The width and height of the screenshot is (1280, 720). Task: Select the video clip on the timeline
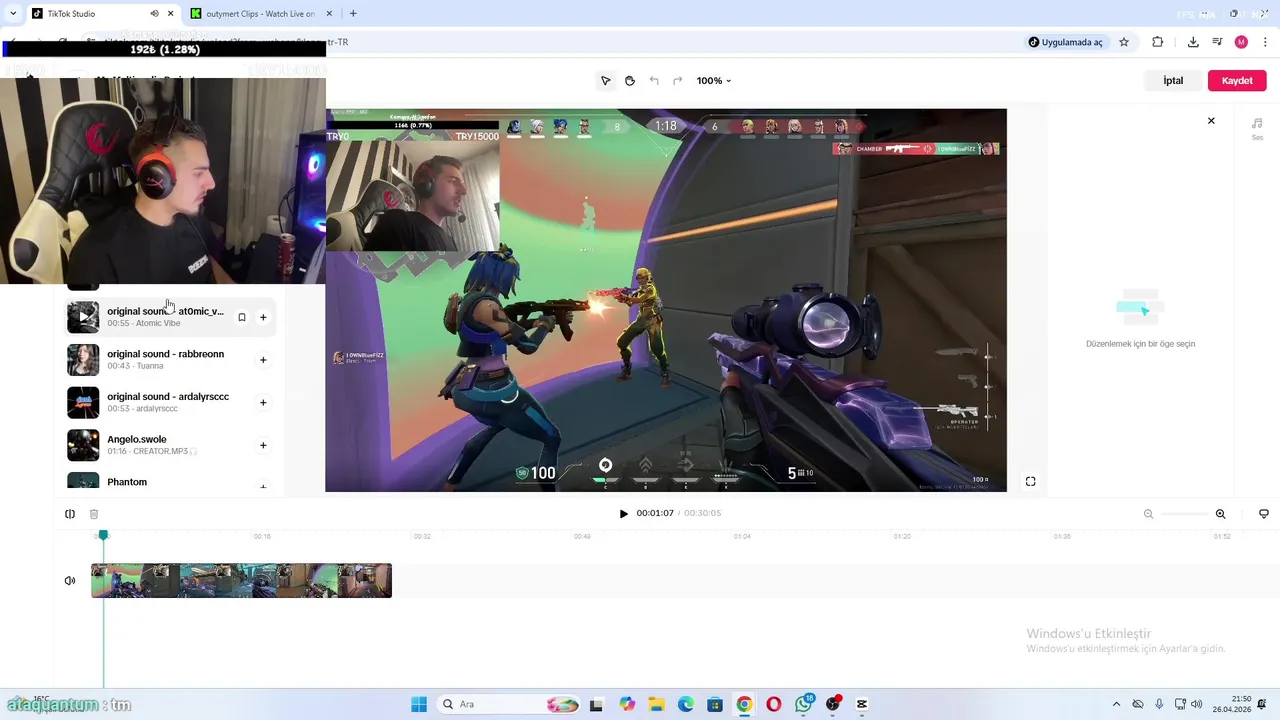tap(241, 581)
